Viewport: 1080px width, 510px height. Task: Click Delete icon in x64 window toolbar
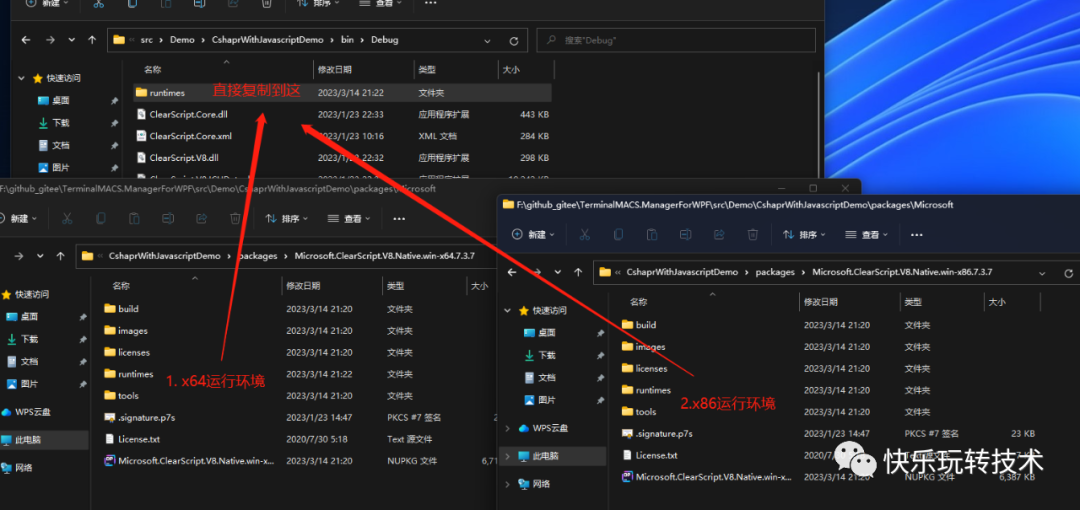coord(236,218)
